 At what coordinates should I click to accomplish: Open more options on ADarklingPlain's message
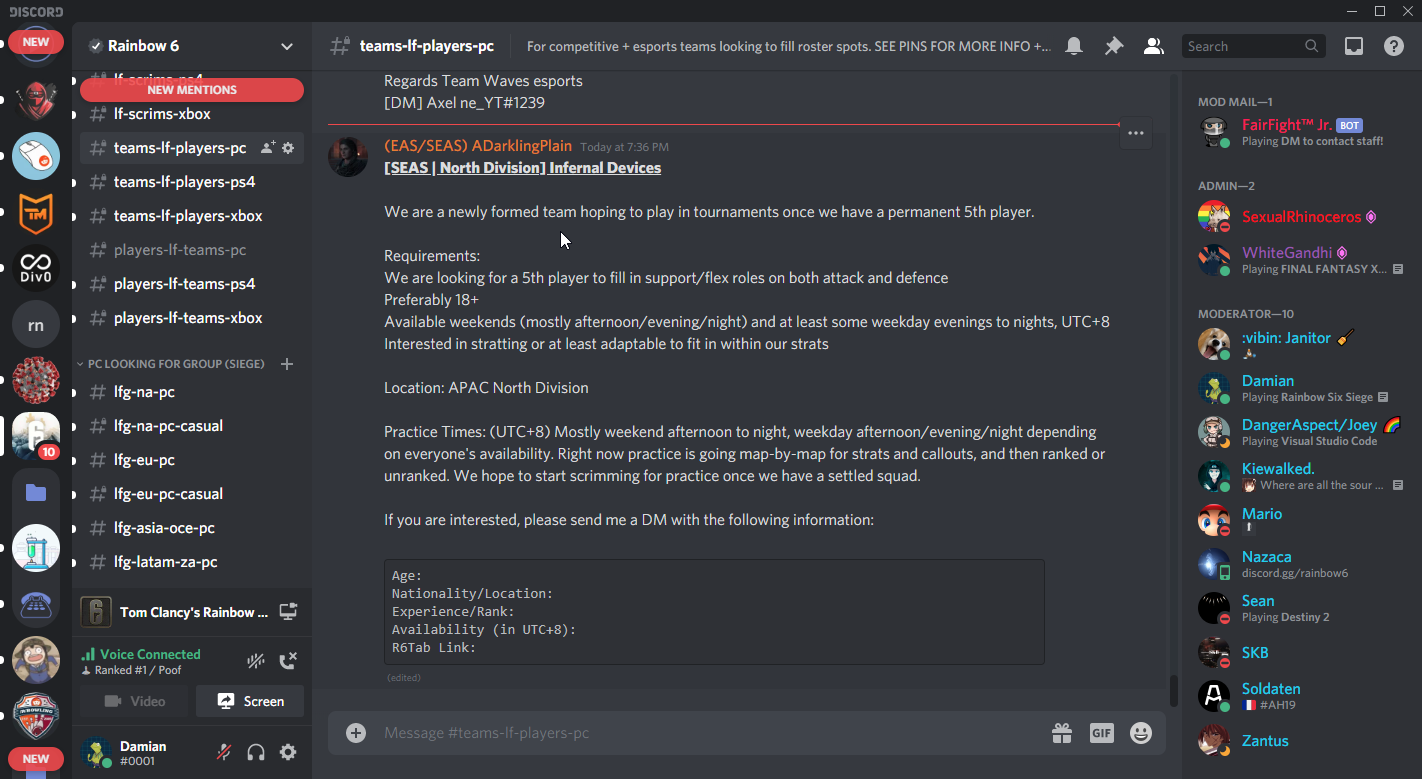pos(1135,132)
